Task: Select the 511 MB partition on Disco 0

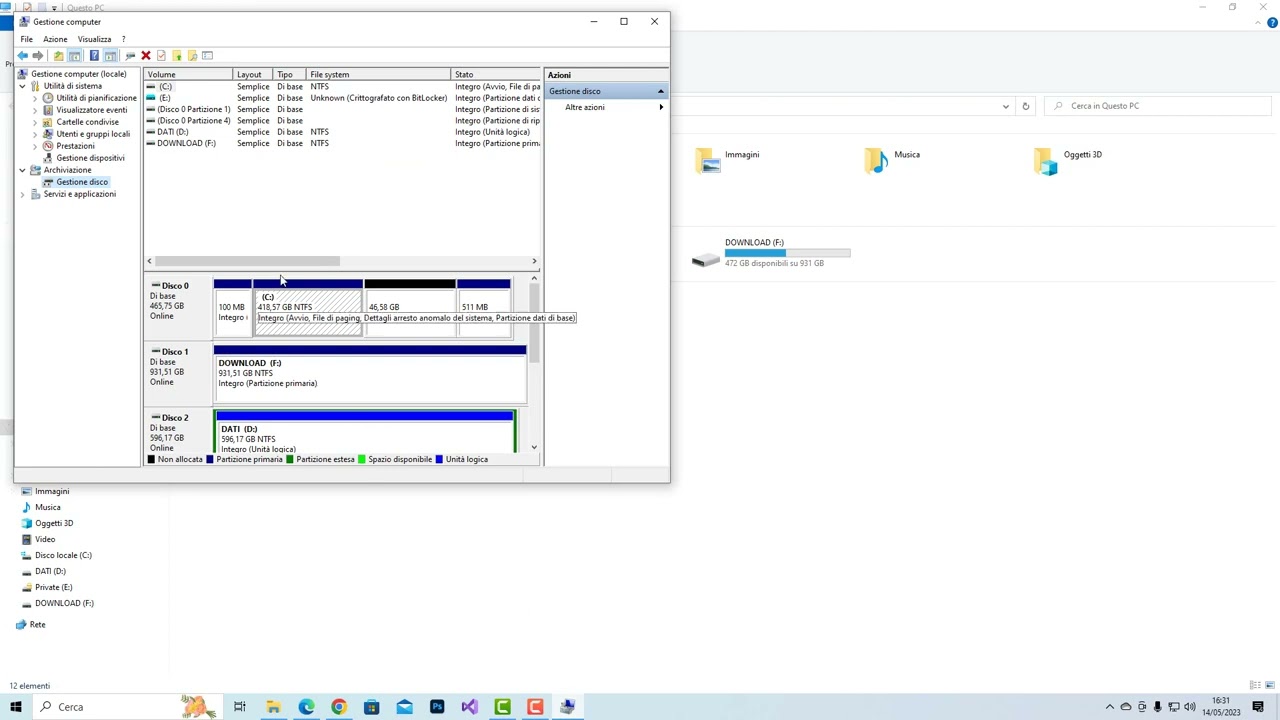Action: click(484, 308)
